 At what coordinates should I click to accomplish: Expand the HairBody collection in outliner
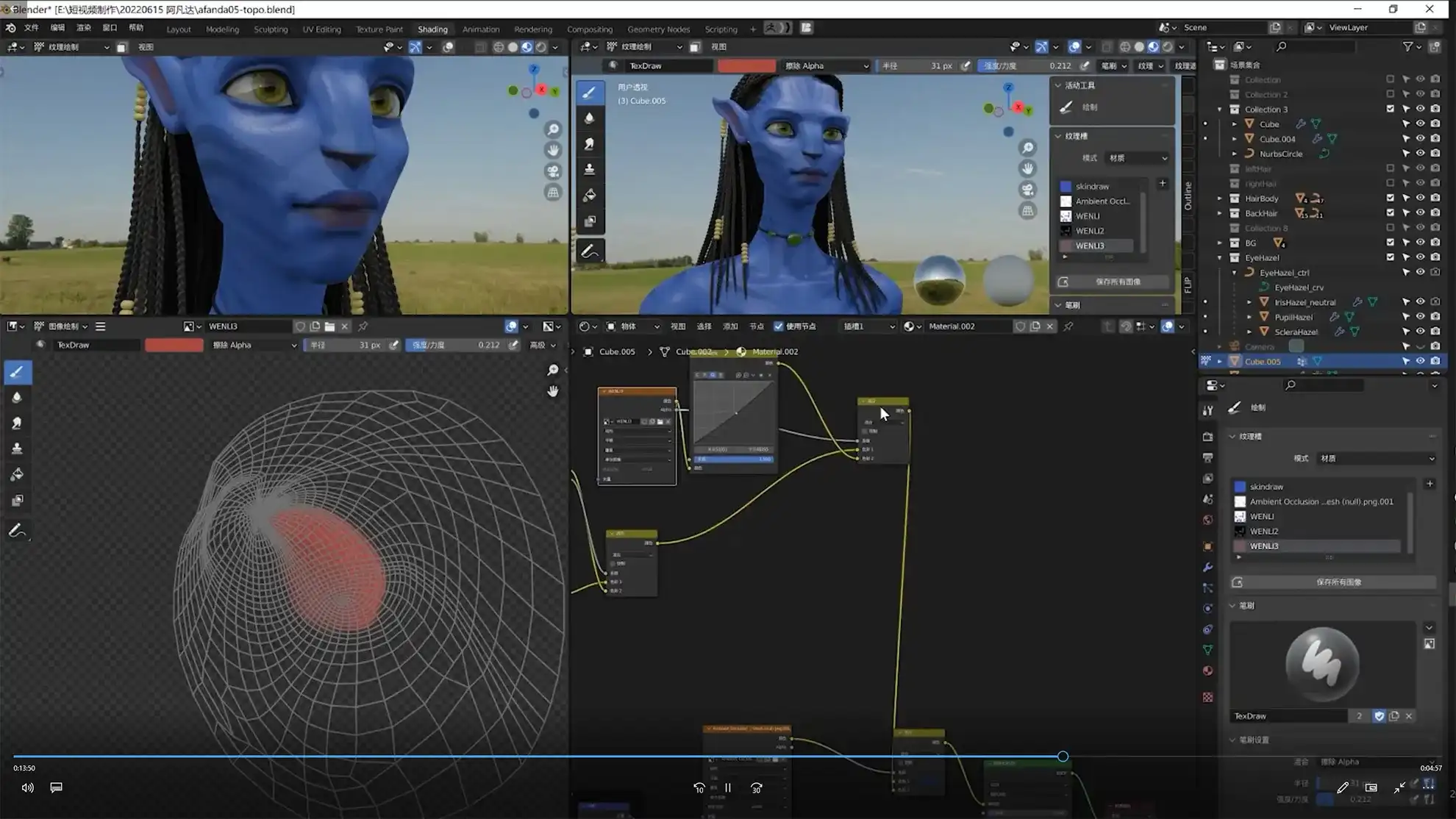click(x=1220, y=199)
